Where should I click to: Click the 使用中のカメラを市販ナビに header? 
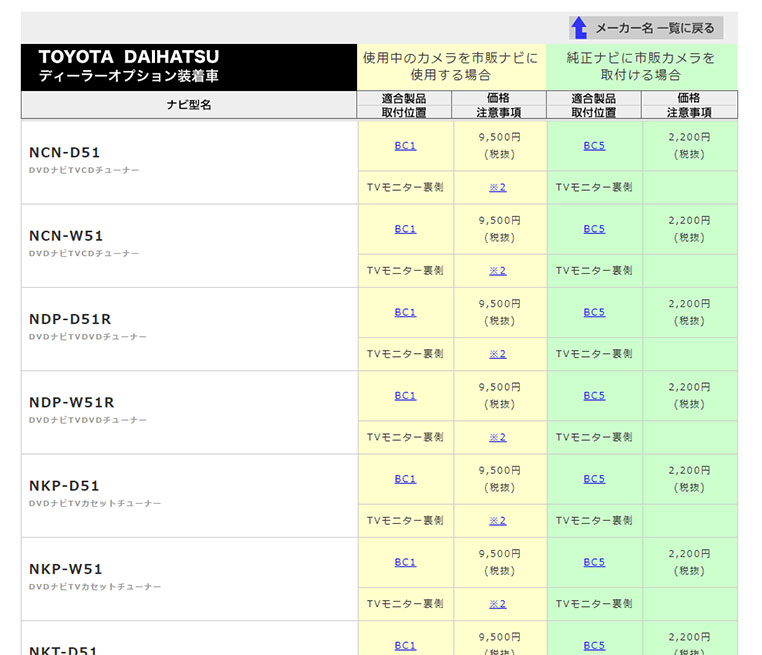451,58
